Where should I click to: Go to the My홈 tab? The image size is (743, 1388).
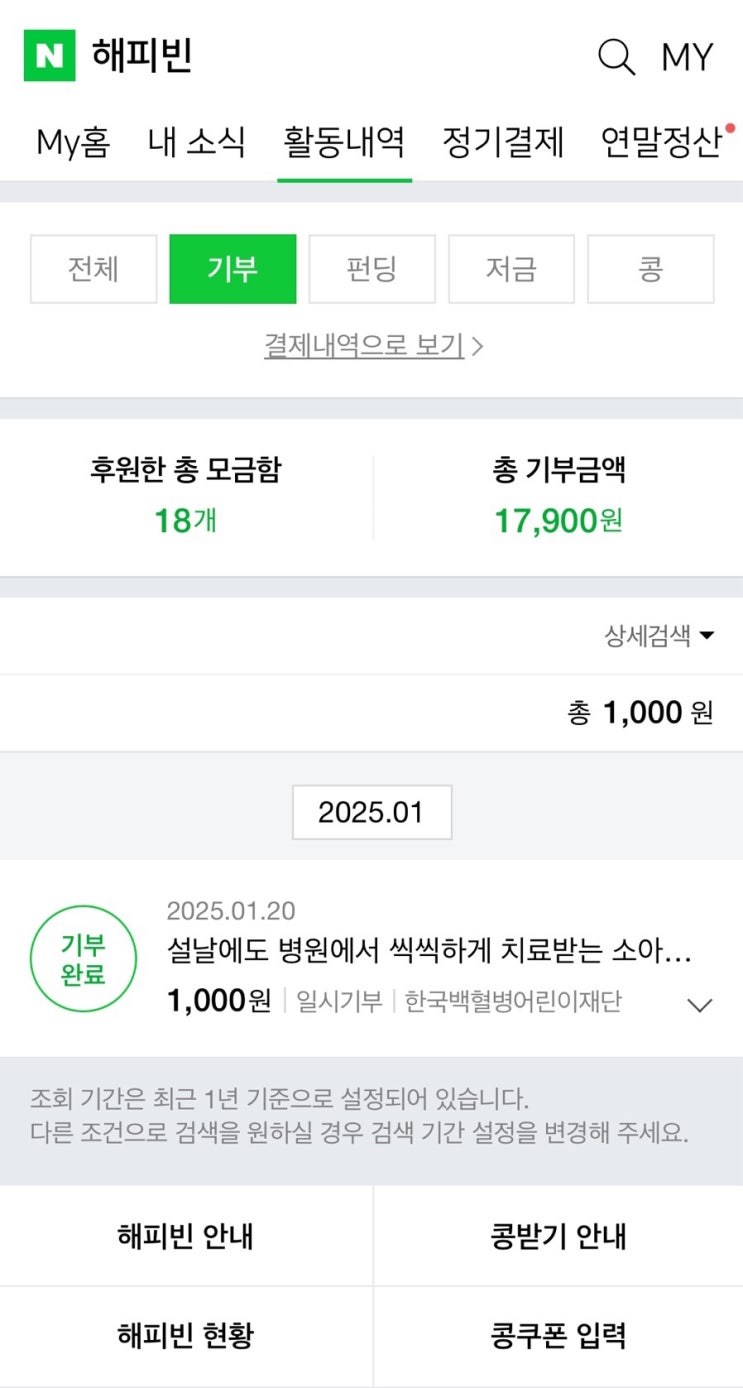(x=73, y=142)
